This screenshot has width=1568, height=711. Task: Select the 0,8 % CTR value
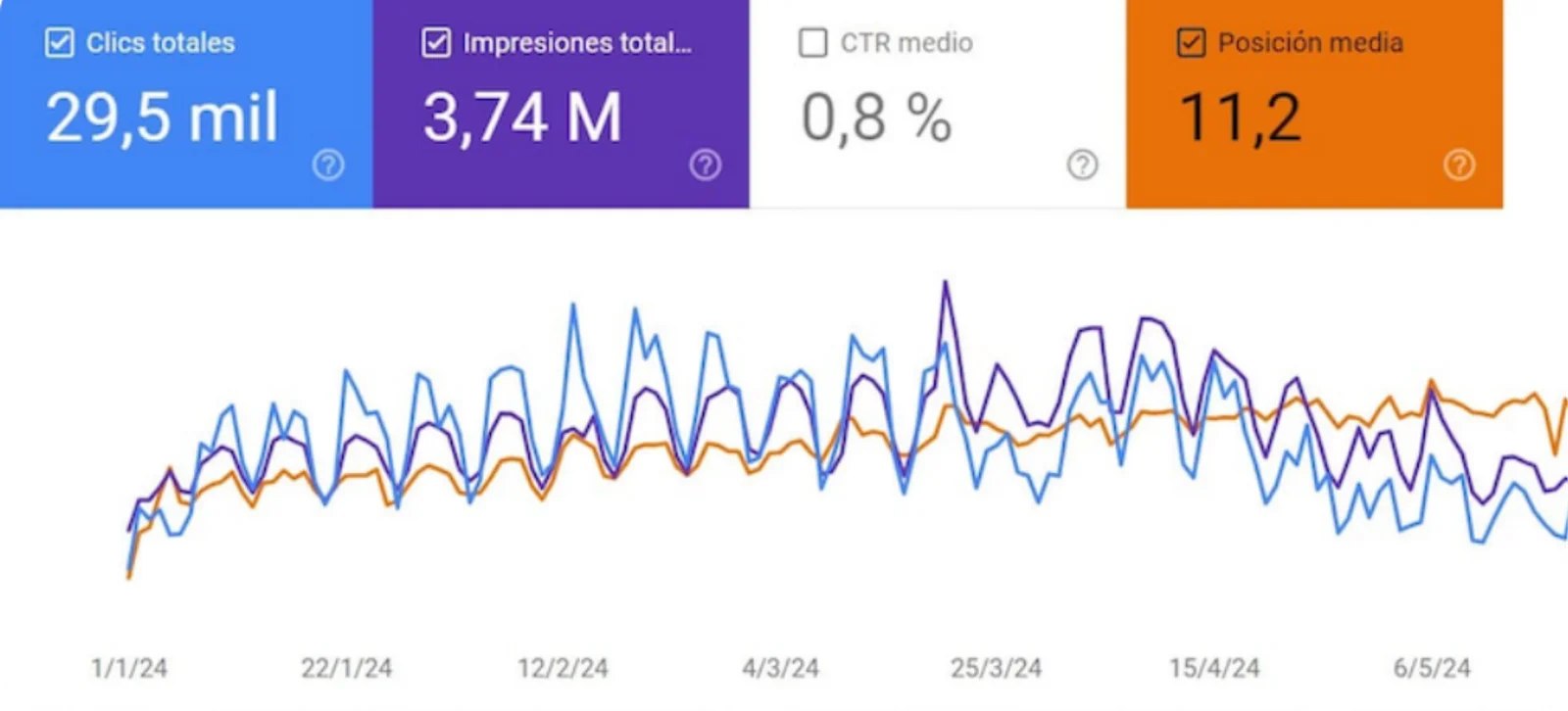(876, 118)
